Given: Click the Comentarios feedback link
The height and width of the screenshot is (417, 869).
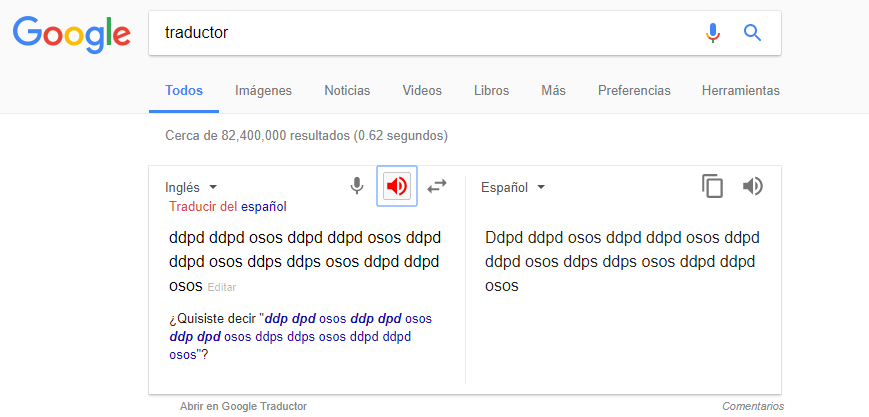Looking at the screenshot, I should (753, 406).
